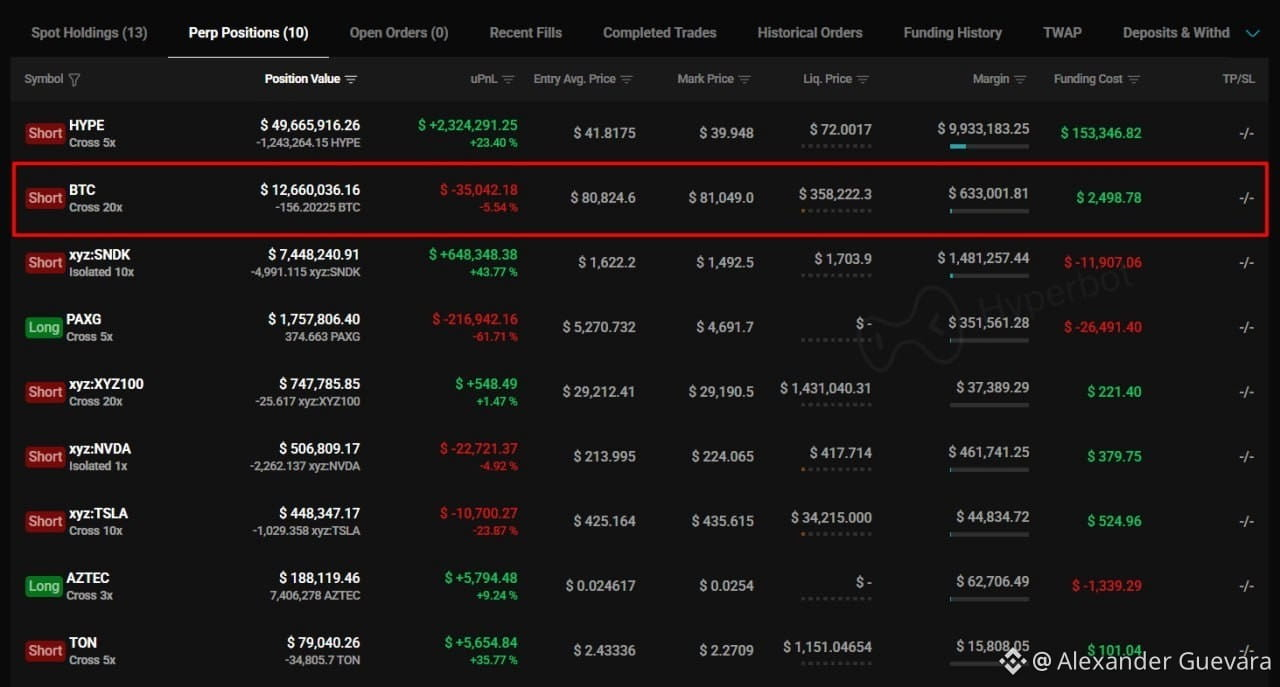Sort by Entry Avg. Price icon
Image resolution: width=1280 pixels, height=687 pixels.
(x=627, y=80)
